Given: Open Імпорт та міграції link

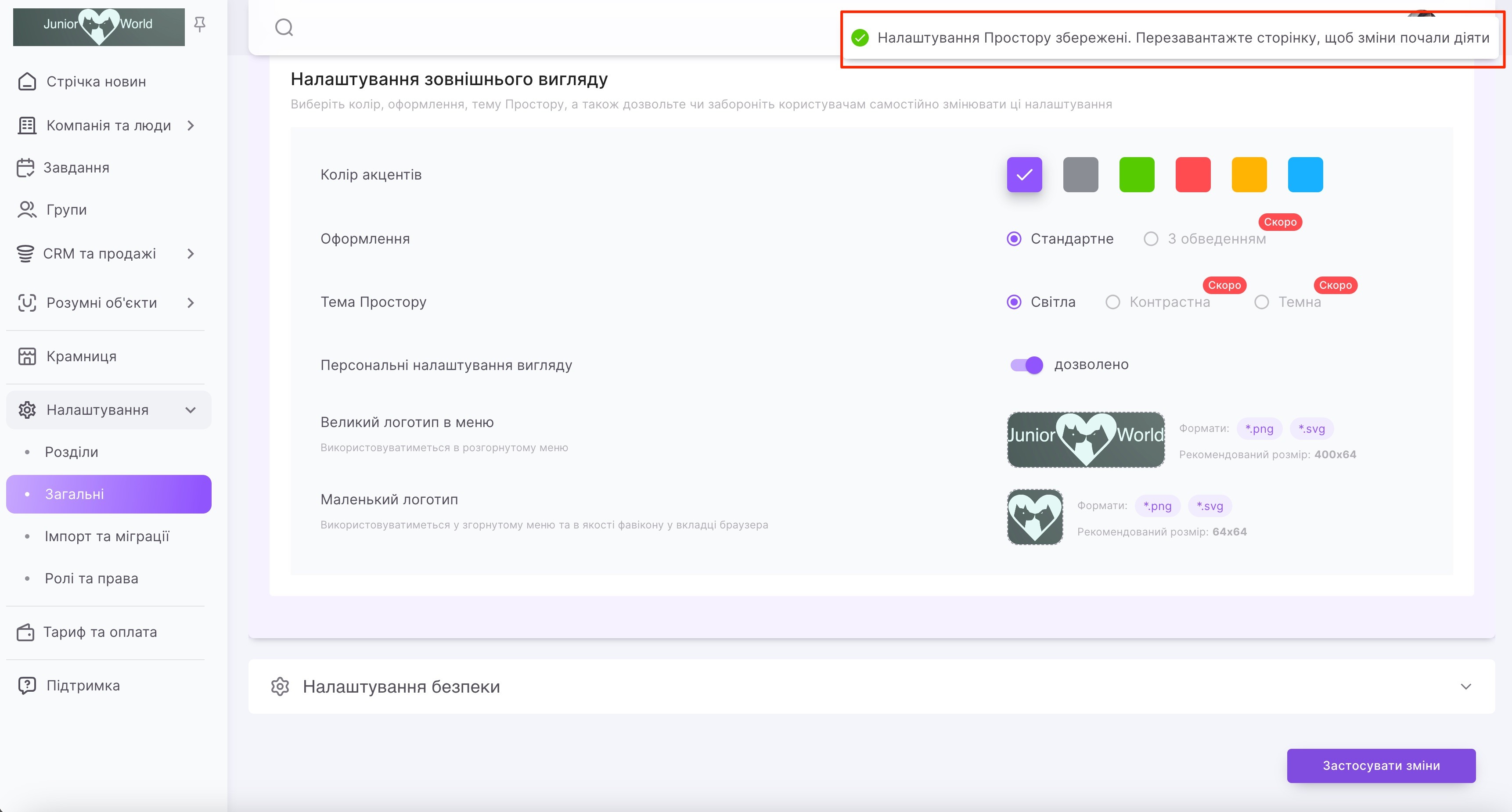Looking at the screenshot, I should (x=107, y=536).
